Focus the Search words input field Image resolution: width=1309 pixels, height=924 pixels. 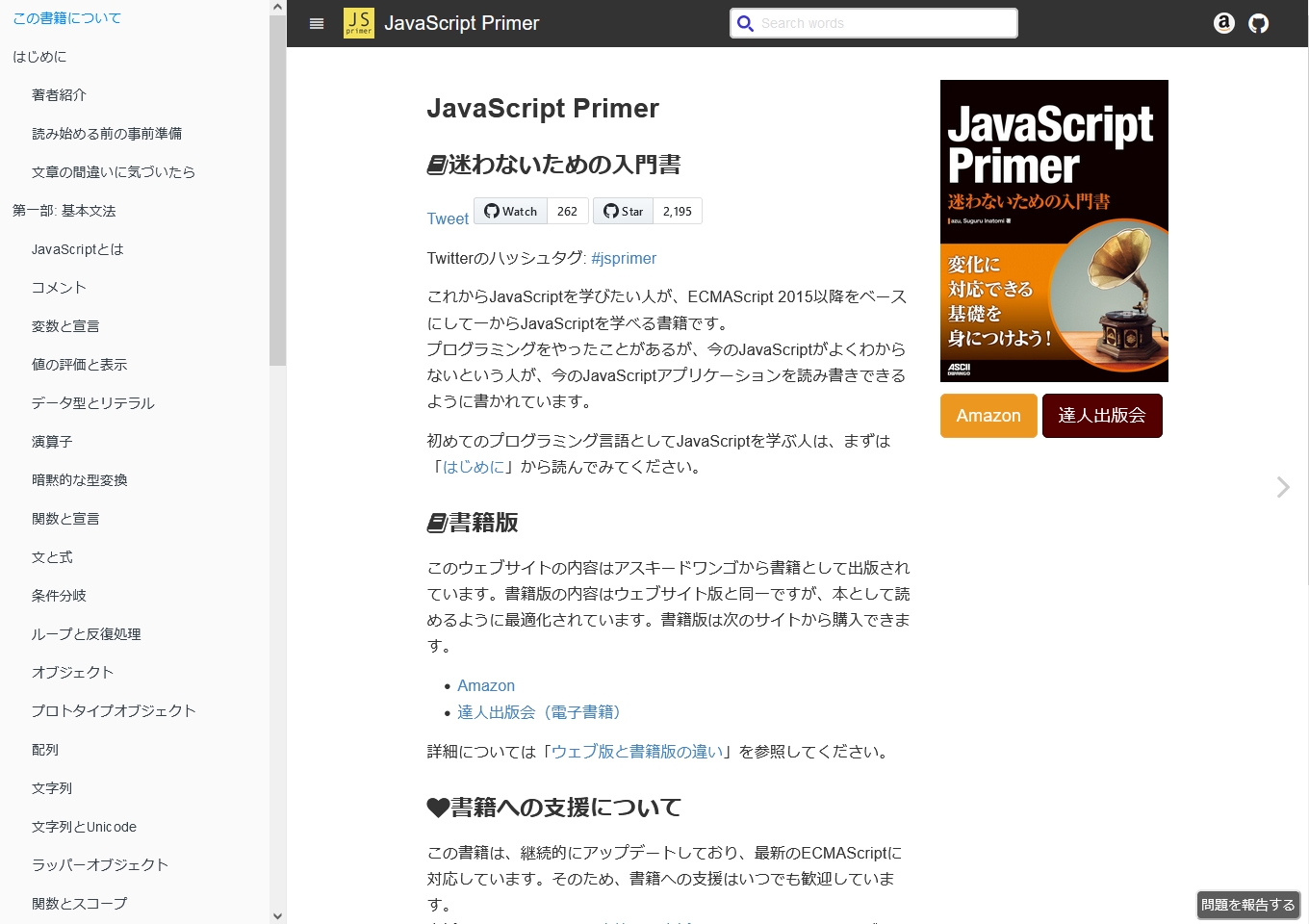click(873, 23)
